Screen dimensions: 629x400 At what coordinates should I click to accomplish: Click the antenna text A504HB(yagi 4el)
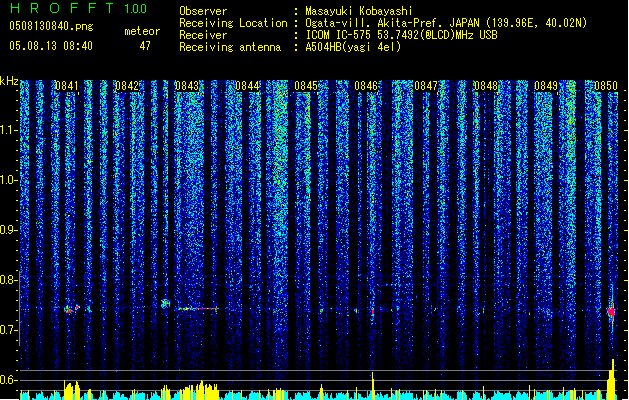(353, 47)
